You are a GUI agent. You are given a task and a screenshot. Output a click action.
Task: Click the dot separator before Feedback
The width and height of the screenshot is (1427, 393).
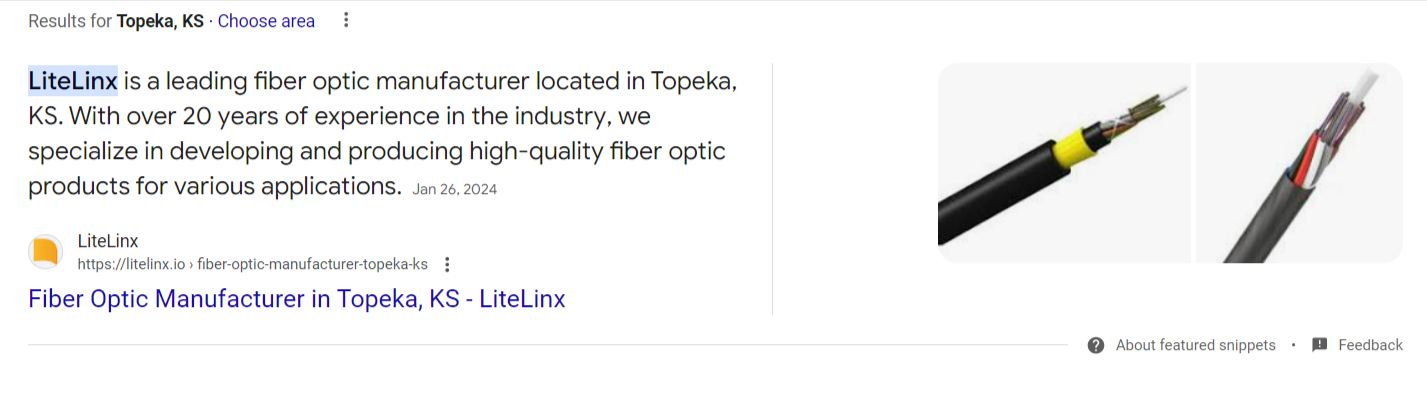click(1293, 345)
